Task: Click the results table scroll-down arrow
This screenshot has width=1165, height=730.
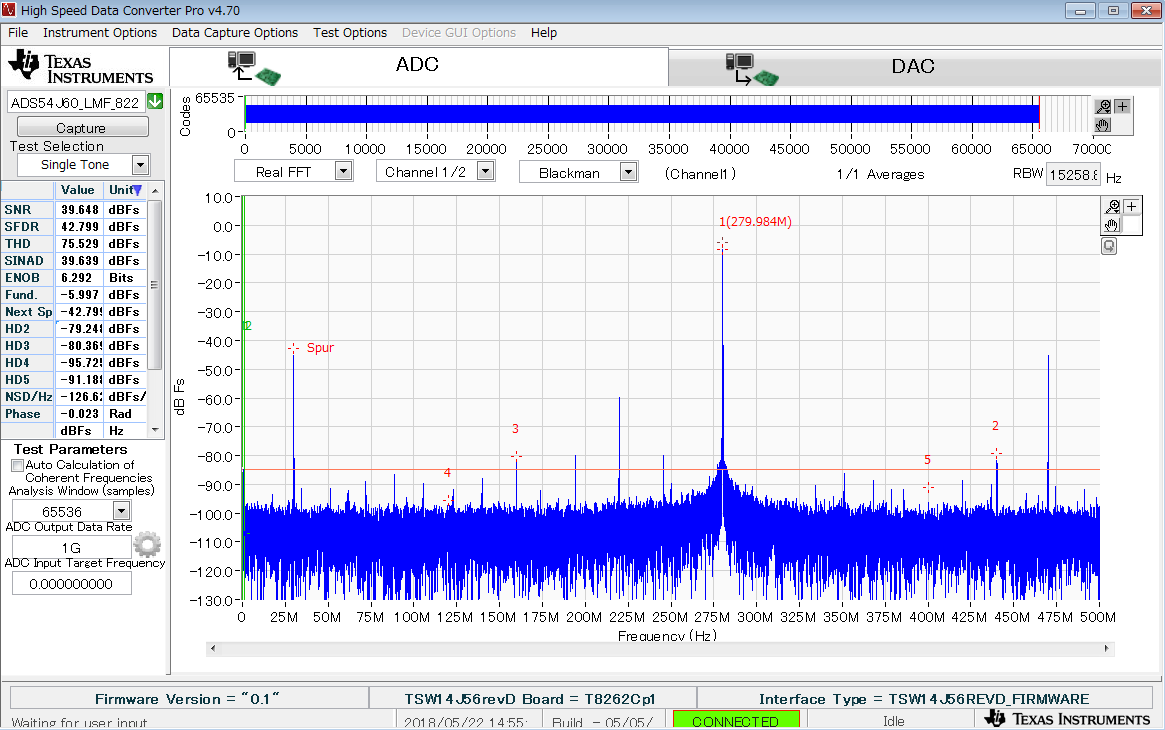Action: [155, 429]
